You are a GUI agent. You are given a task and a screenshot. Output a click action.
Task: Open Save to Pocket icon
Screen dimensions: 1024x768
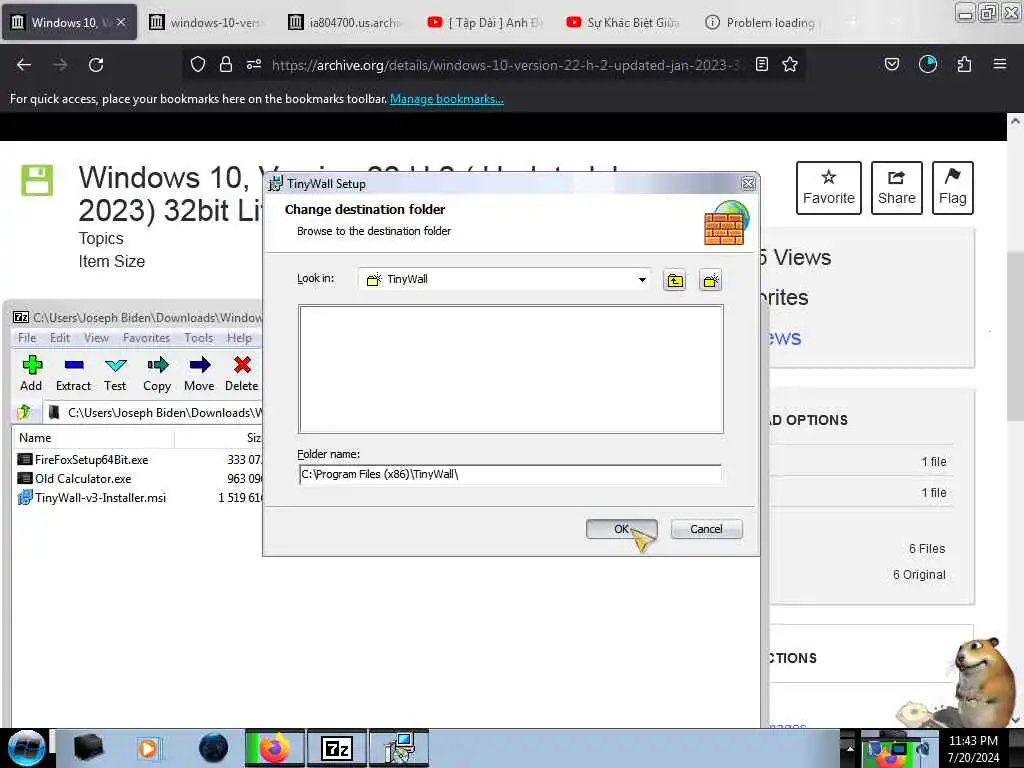(892, 65)
